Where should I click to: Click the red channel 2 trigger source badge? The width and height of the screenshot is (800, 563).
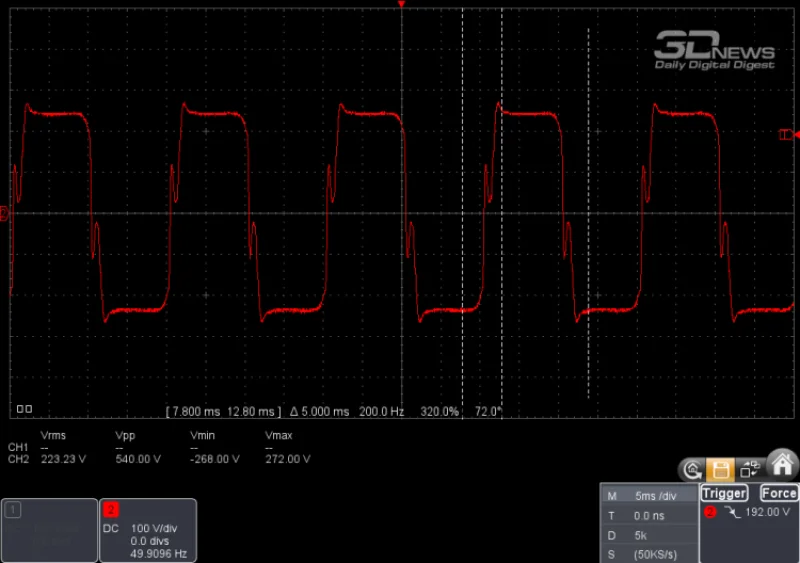click(710, 512)
